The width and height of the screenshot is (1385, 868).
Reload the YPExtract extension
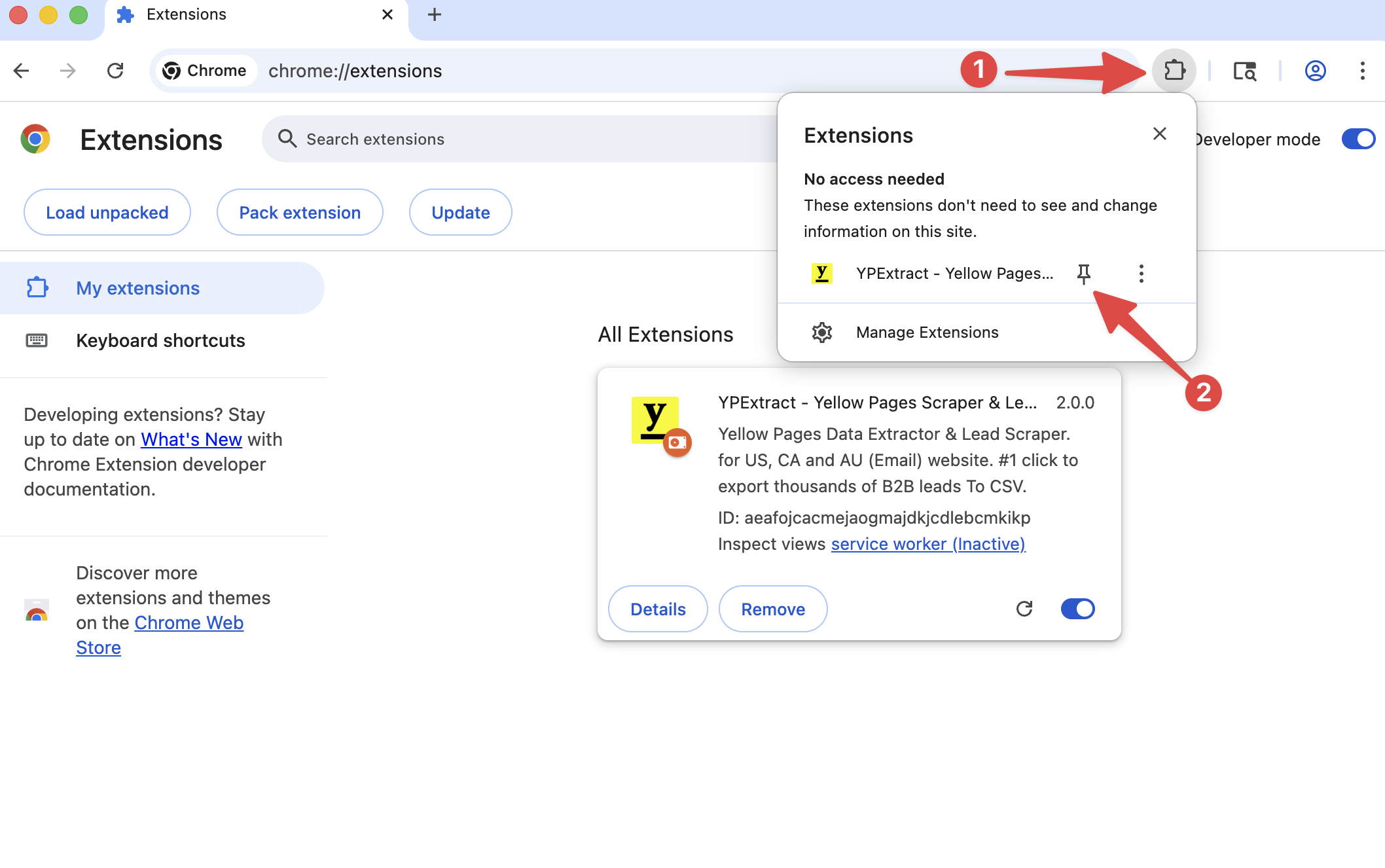tap(1024, 609)
